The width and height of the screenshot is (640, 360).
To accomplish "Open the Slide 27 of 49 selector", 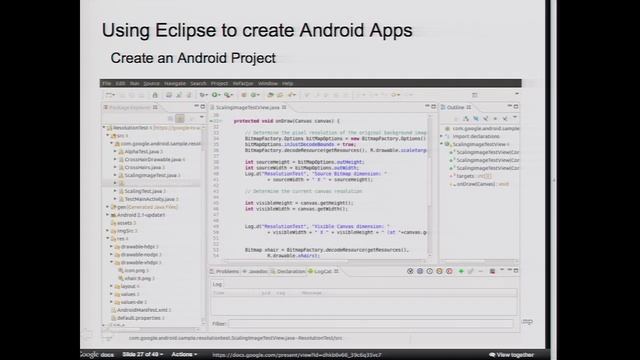I will (143, 354).
